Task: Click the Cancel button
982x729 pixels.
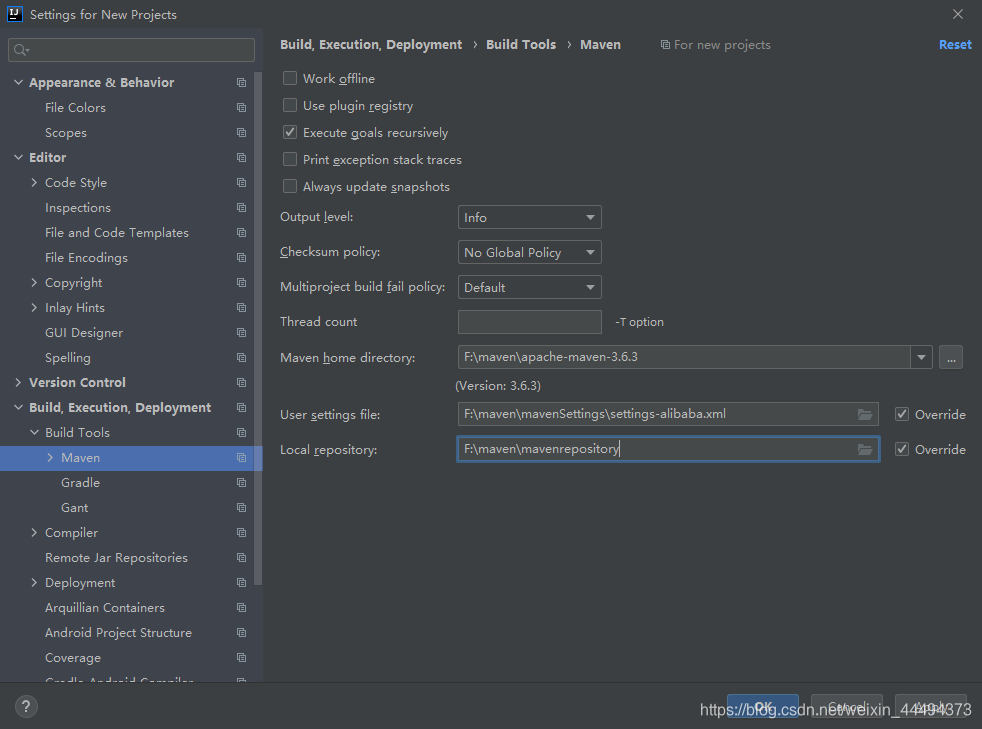Action: pos(847,706)
